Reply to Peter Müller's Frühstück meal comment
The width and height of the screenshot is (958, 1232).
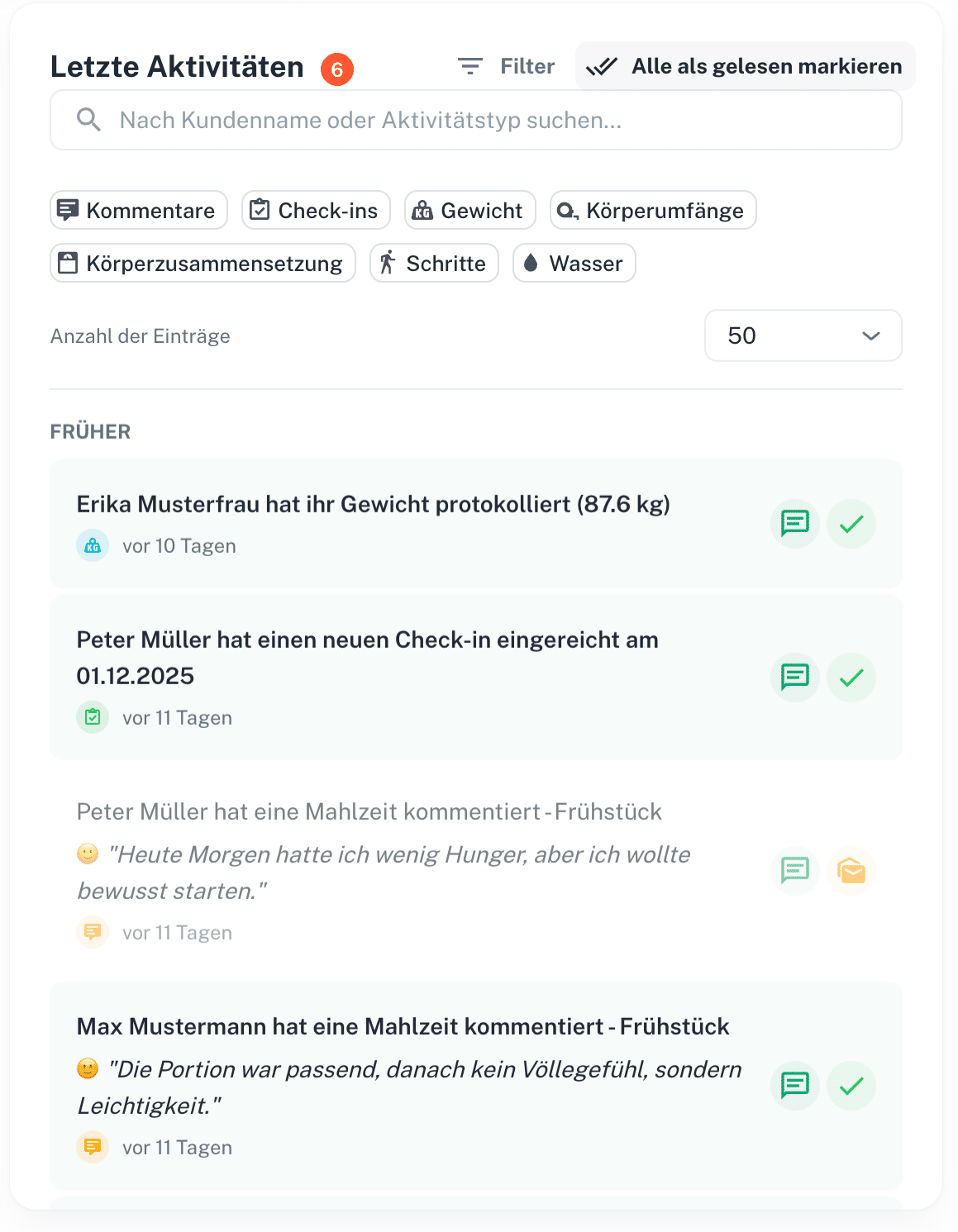794,870
